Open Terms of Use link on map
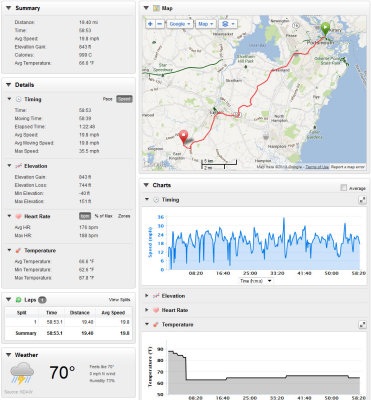Screen dimensions: 371x400 [317, 167]
